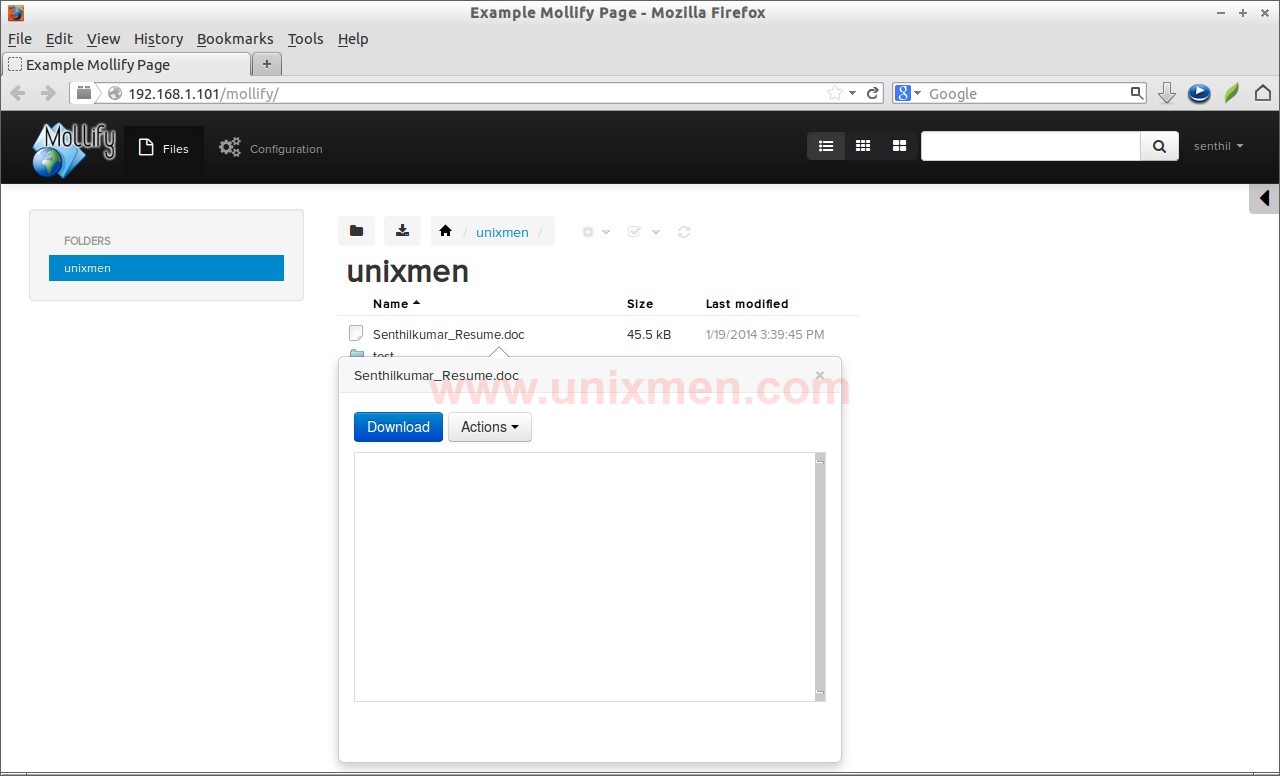
Task: Click the preview pane scrollbar
Action: click(x=820, y=577)
